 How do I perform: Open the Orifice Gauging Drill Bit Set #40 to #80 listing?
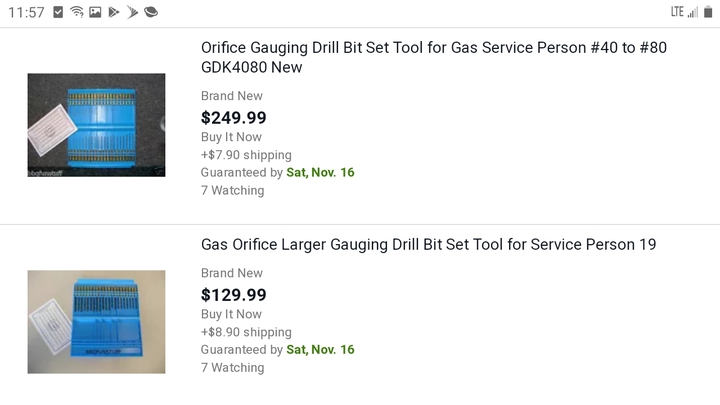(433, 57)
